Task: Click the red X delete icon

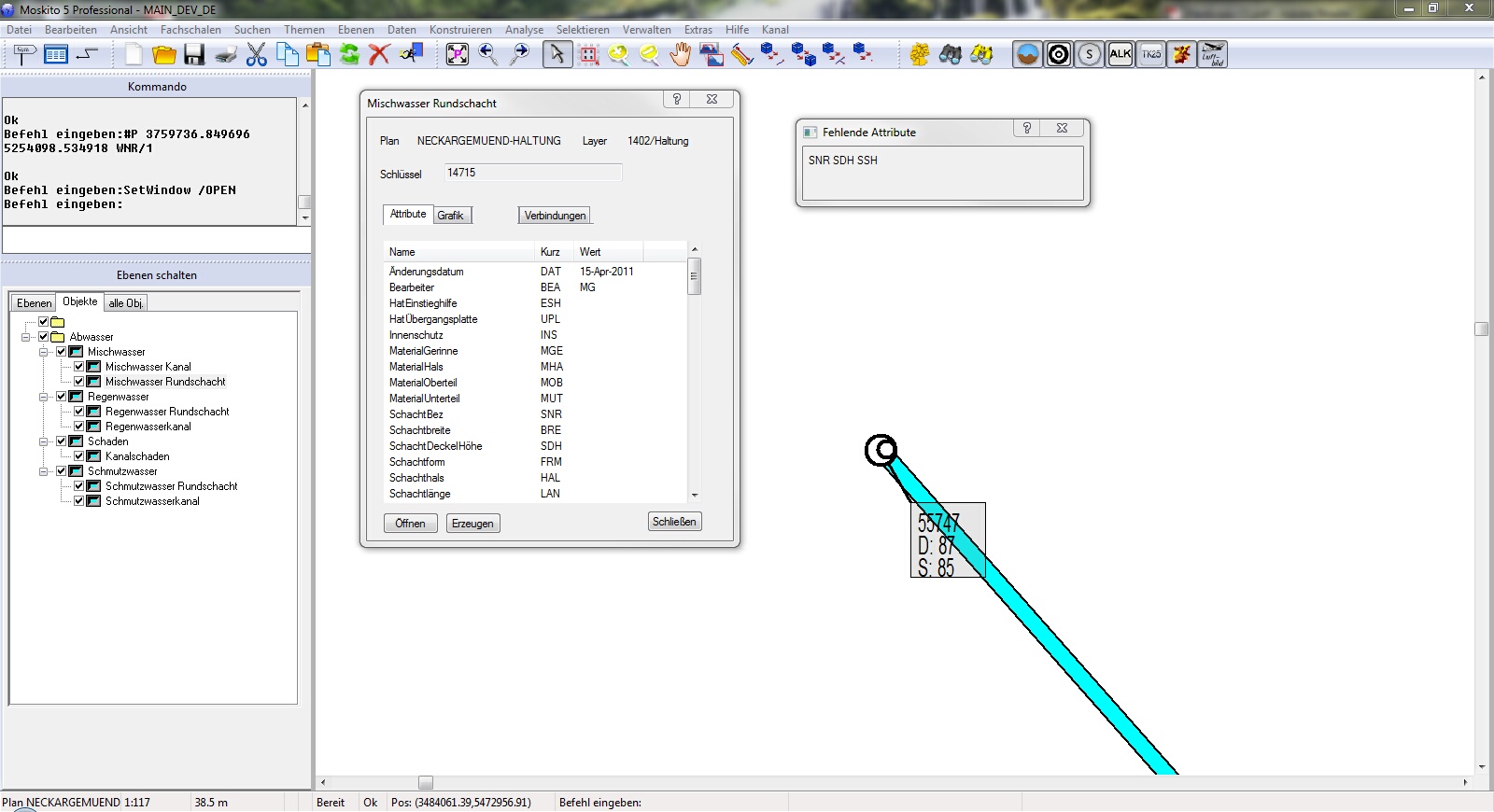Action: point(379,55)
